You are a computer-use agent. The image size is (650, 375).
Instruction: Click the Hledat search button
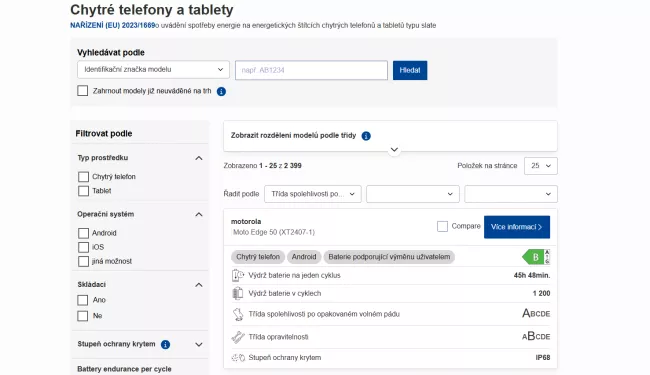coord(410,70)
